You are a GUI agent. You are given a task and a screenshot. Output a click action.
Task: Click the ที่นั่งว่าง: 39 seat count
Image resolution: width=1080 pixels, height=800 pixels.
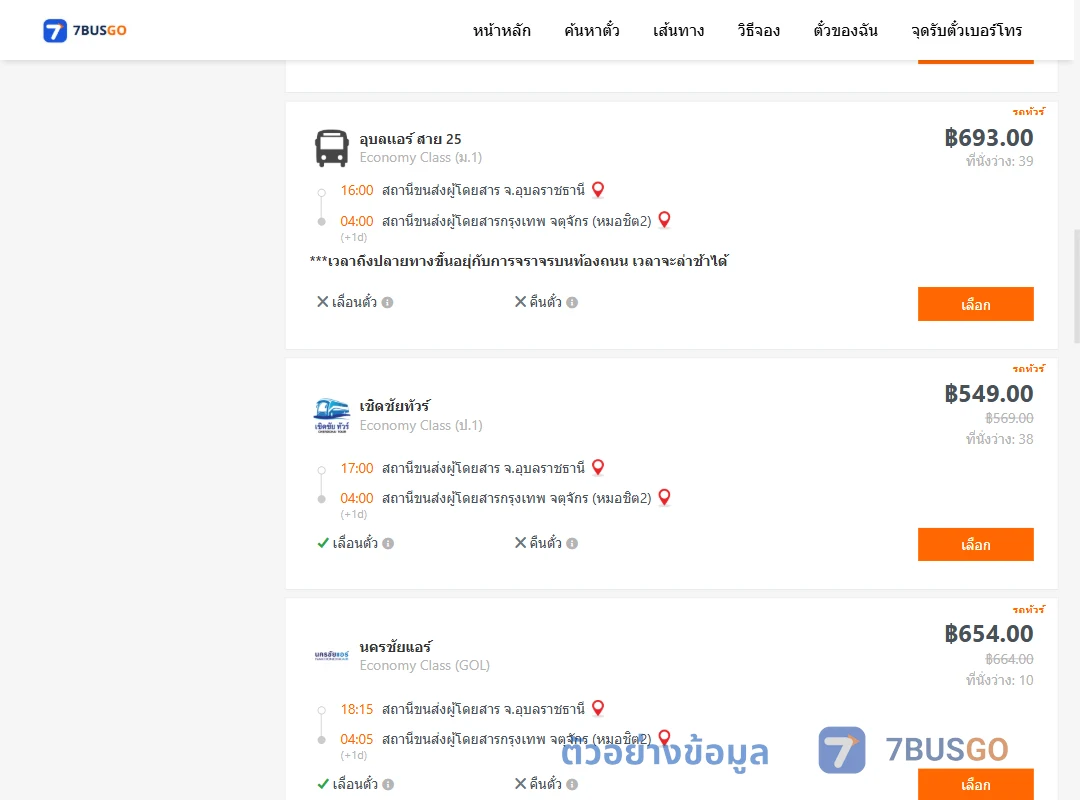coord(999,161)
